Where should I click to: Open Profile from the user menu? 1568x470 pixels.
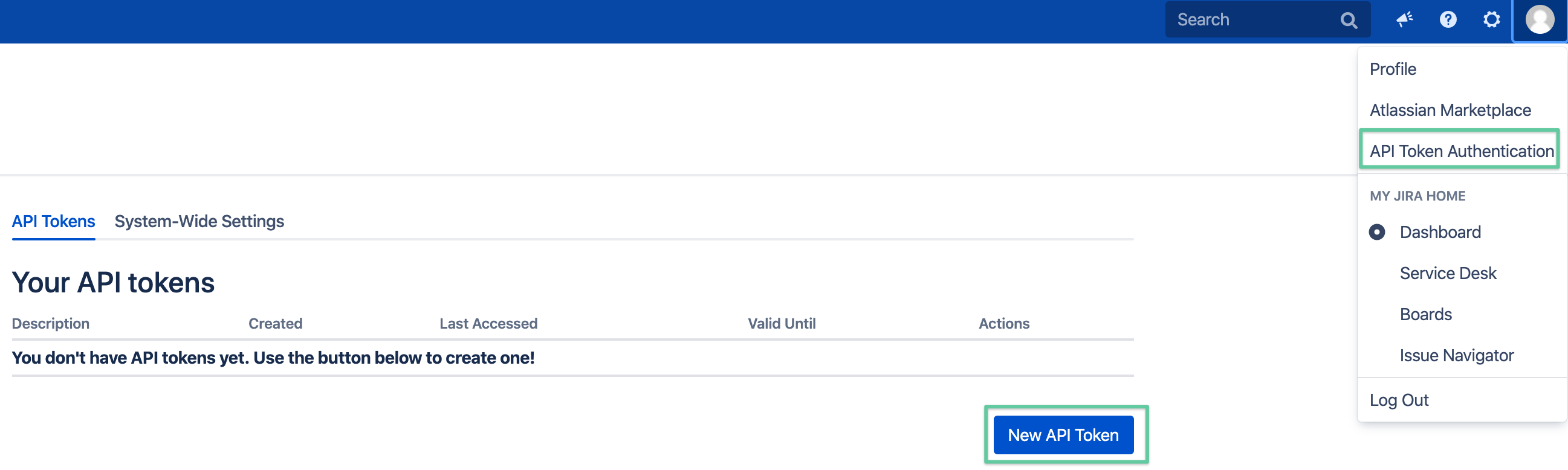click(x=1393, y=69)
